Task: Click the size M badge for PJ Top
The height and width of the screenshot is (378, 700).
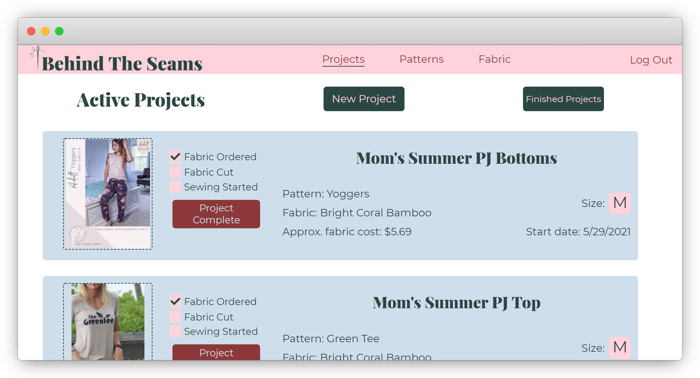Action: [620, 348]
